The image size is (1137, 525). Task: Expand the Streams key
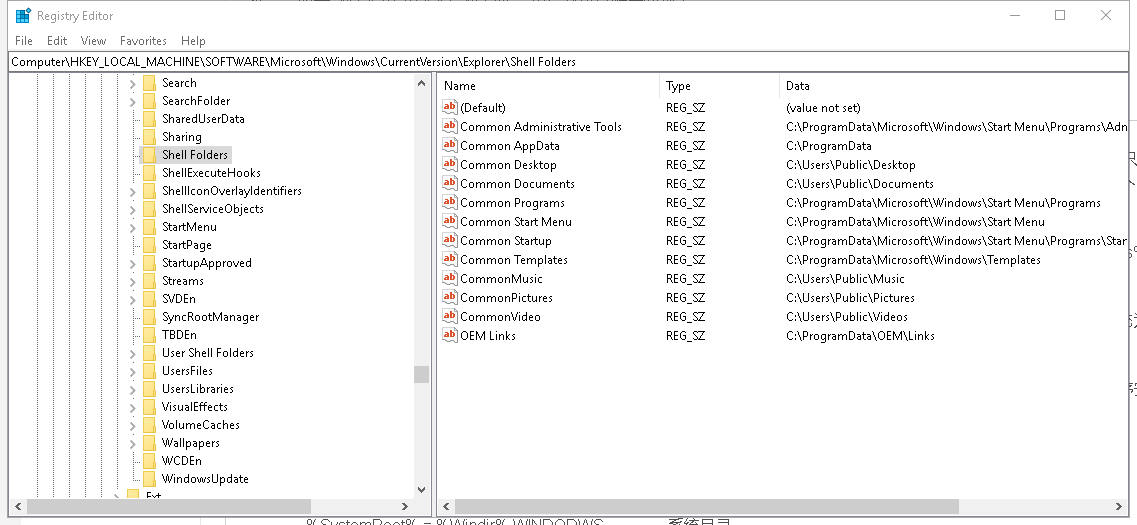133,281
